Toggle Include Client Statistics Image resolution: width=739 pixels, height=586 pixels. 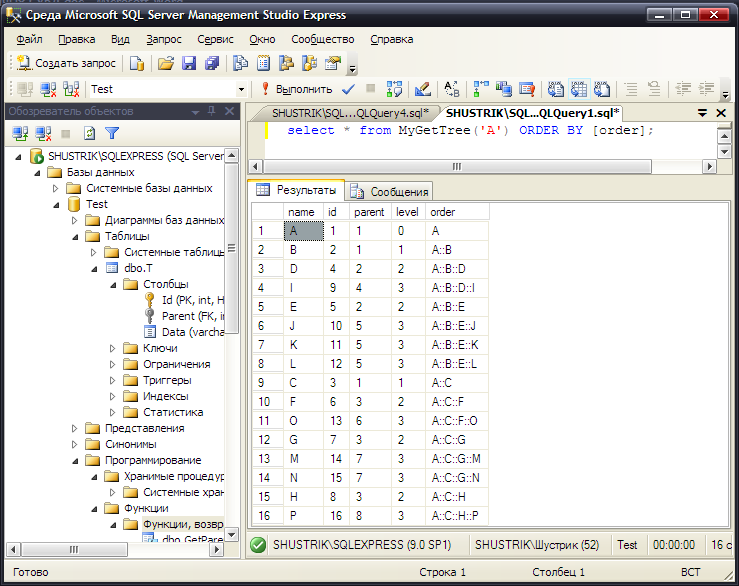[x=504, y=89]
